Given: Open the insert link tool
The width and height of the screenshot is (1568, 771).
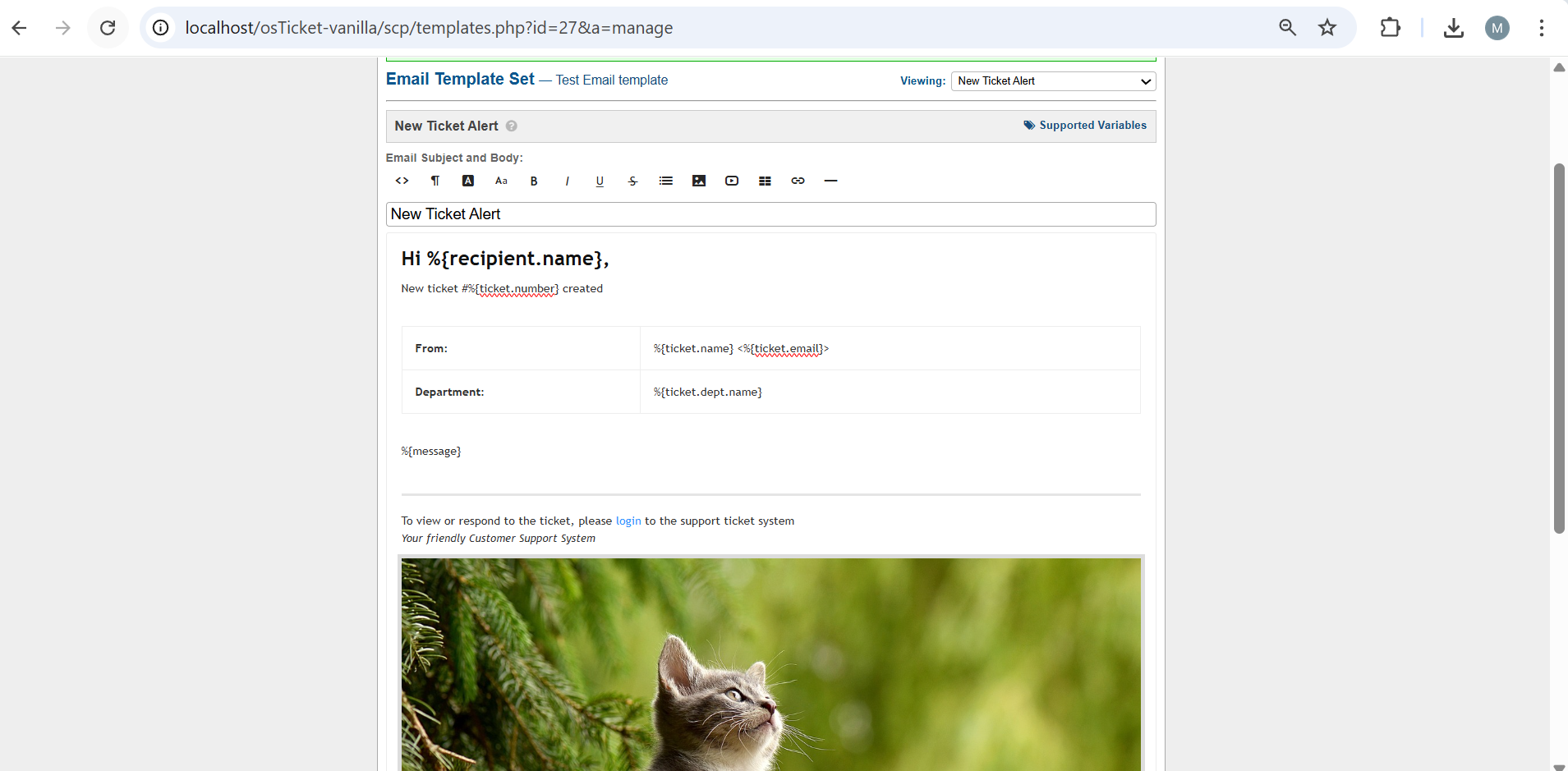Looking at the screenshot, I should point(798,181).
